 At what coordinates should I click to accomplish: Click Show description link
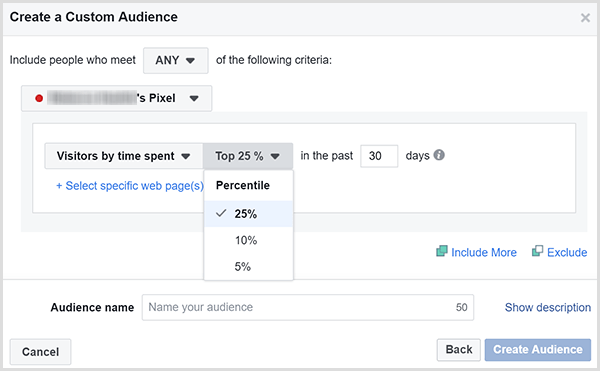548,308
